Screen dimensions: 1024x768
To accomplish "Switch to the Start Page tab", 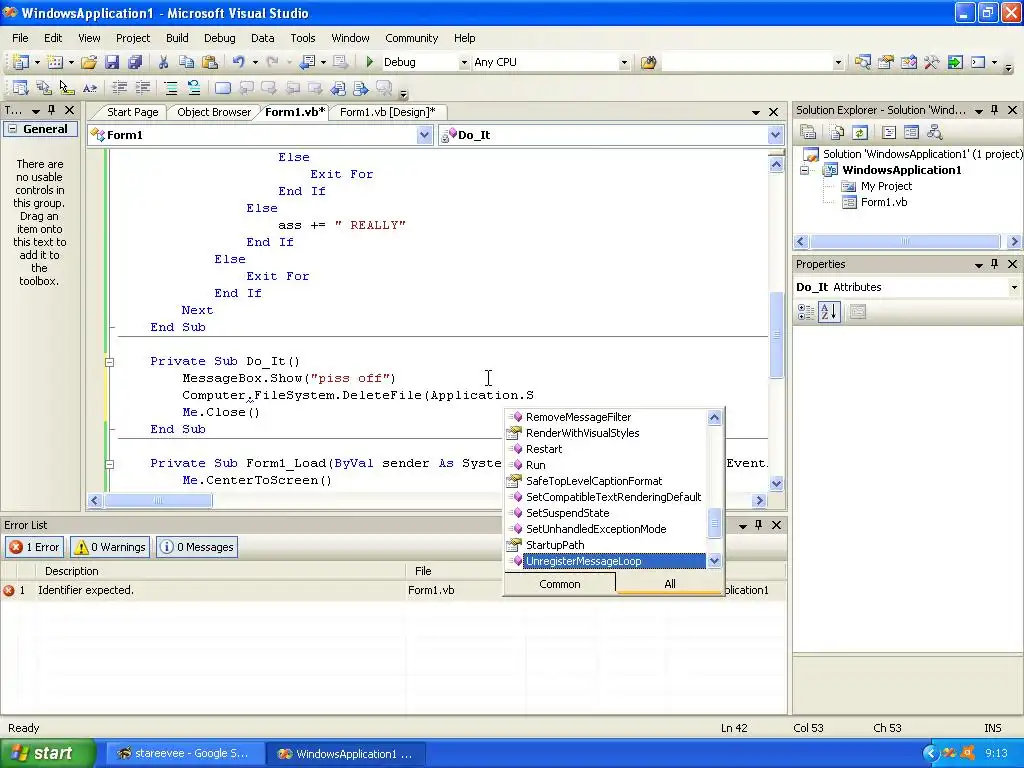I will point(132,112).
